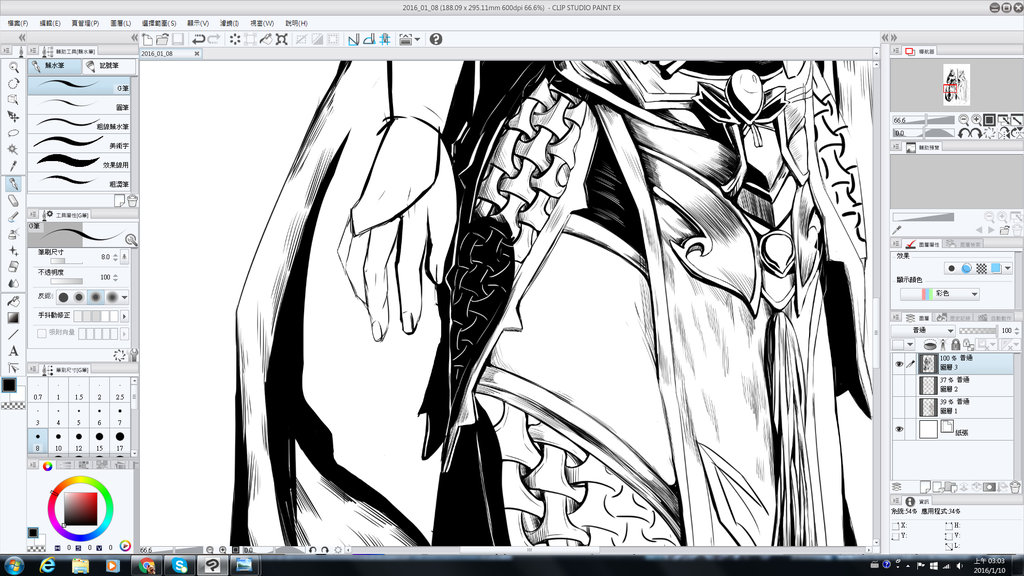This screenshot has width=1024, height=576.
Task: Open the anti-aliasing options dropdown arrow
Action: click(x=124, y=297)
